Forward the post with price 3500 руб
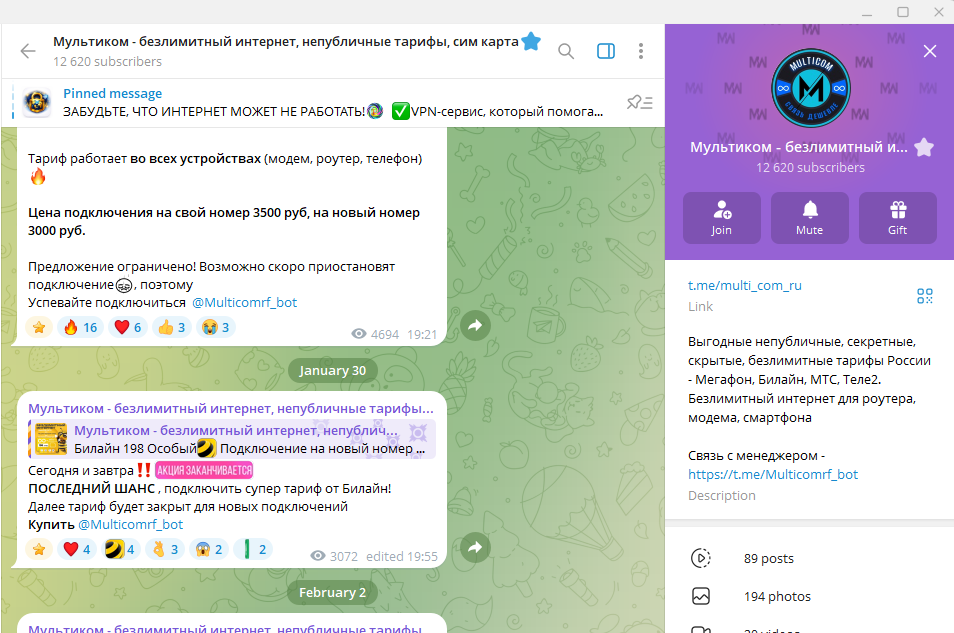The width and height of the screenshot is (954, 633). (475, 325)
